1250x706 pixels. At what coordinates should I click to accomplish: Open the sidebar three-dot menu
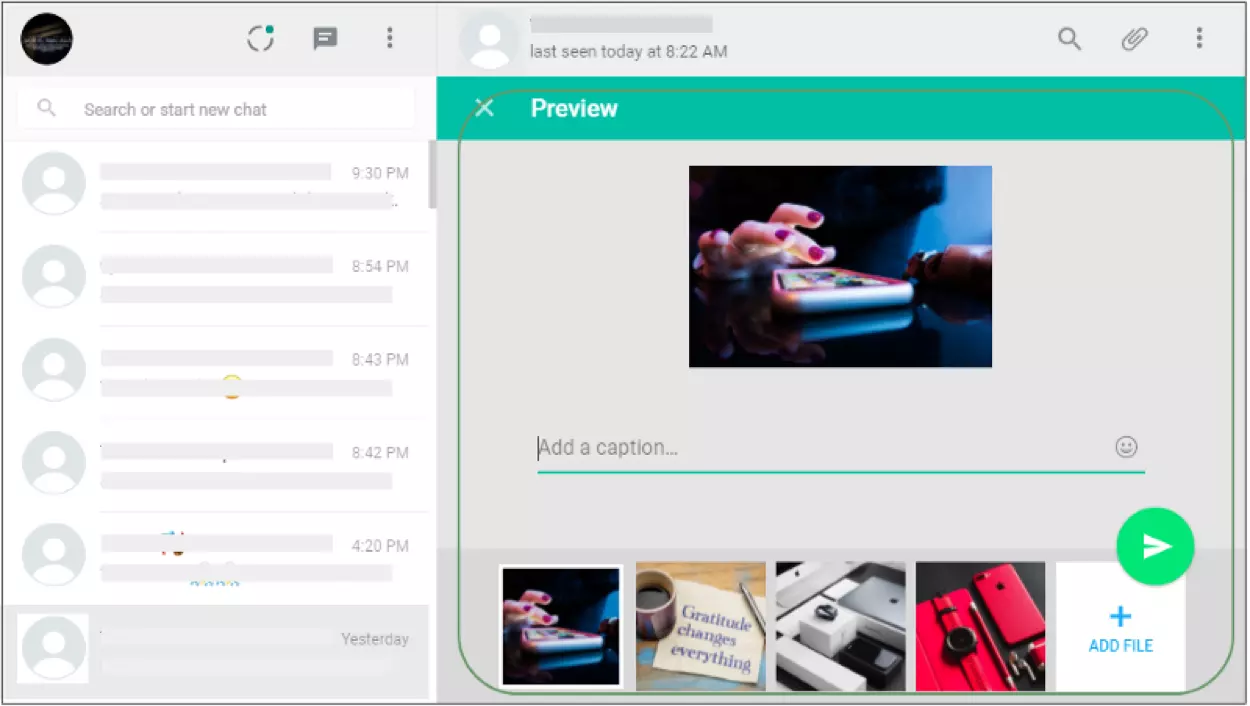[x=389, y=39]
